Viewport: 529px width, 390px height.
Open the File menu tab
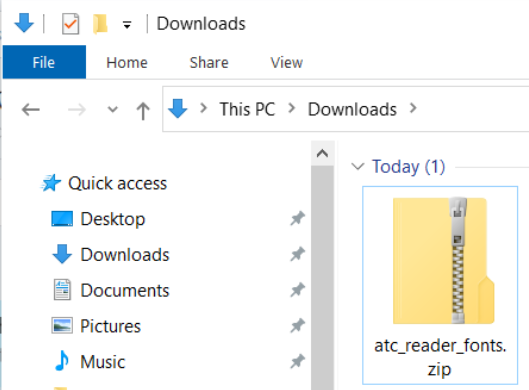pyautogui.click(x=44, y=62)
